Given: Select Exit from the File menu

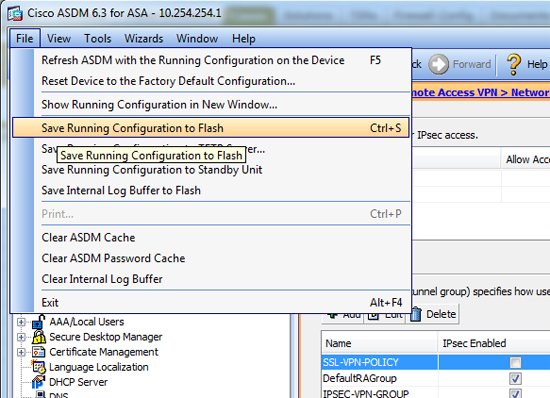Looking at the screenshot, I should click(211, 303).
